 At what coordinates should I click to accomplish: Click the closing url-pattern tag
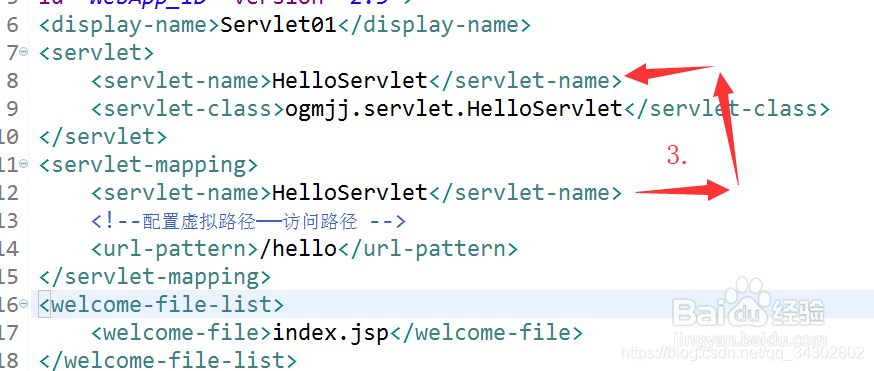pos(428,248)
